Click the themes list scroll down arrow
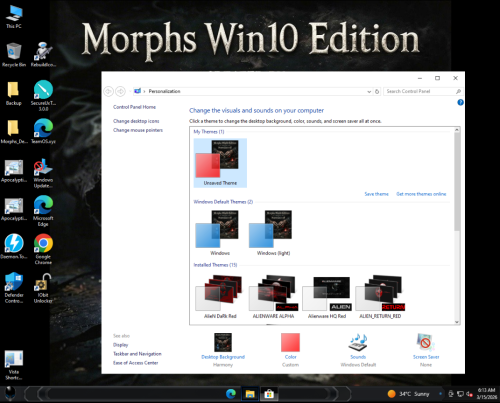The width and height of the screenshot is (500, 403). coord(457,322)
